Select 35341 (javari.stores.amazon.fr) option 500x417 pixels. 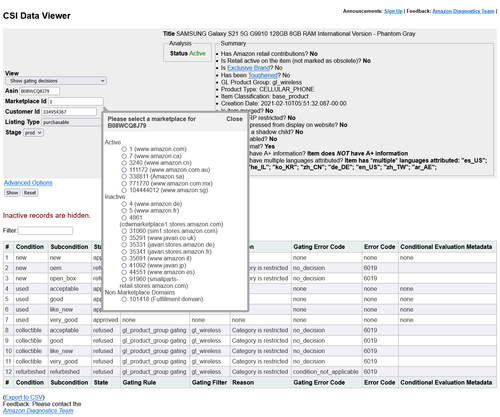124,252
